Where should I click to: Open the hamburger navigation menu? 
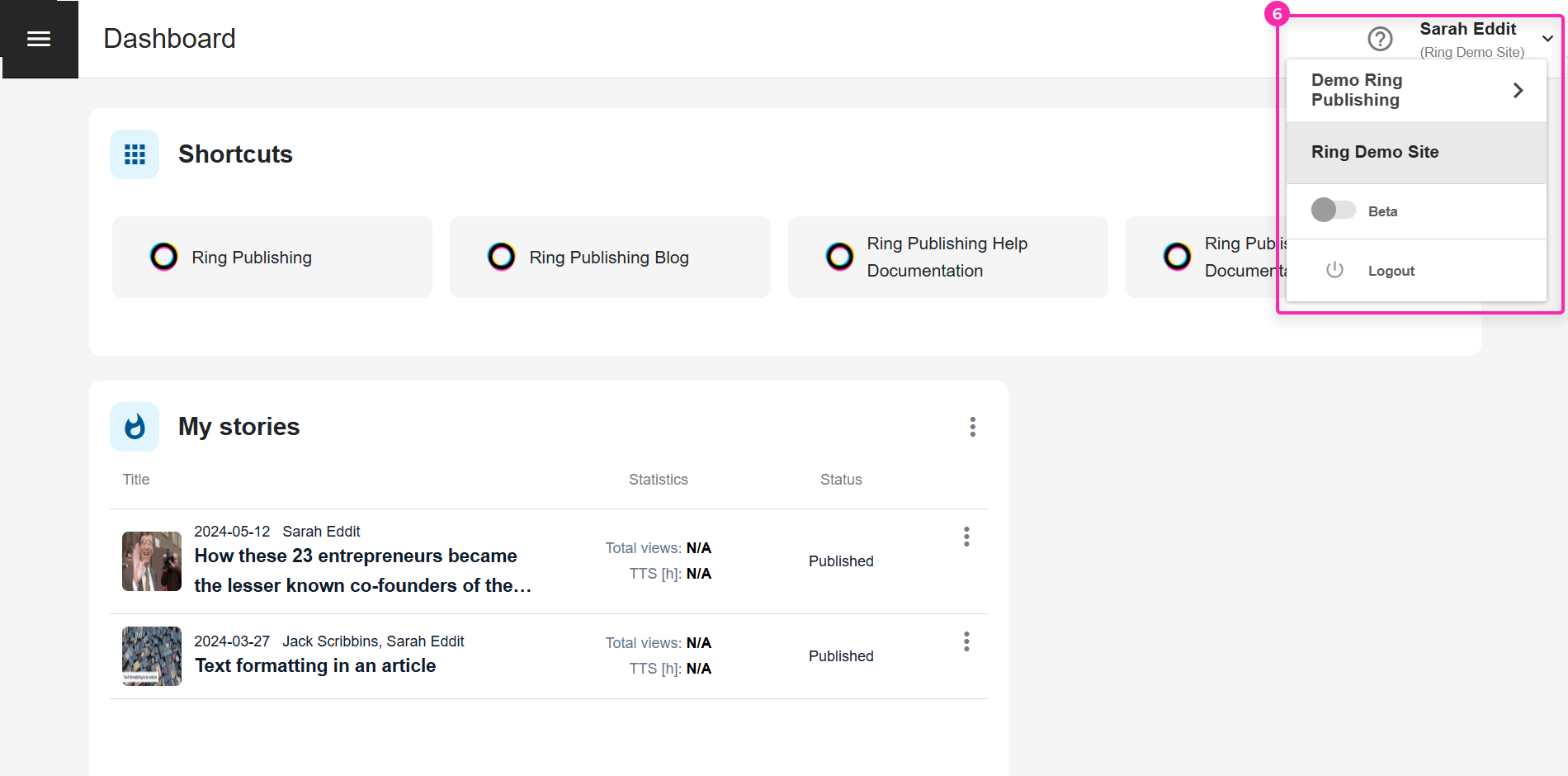tap(39, 39)
